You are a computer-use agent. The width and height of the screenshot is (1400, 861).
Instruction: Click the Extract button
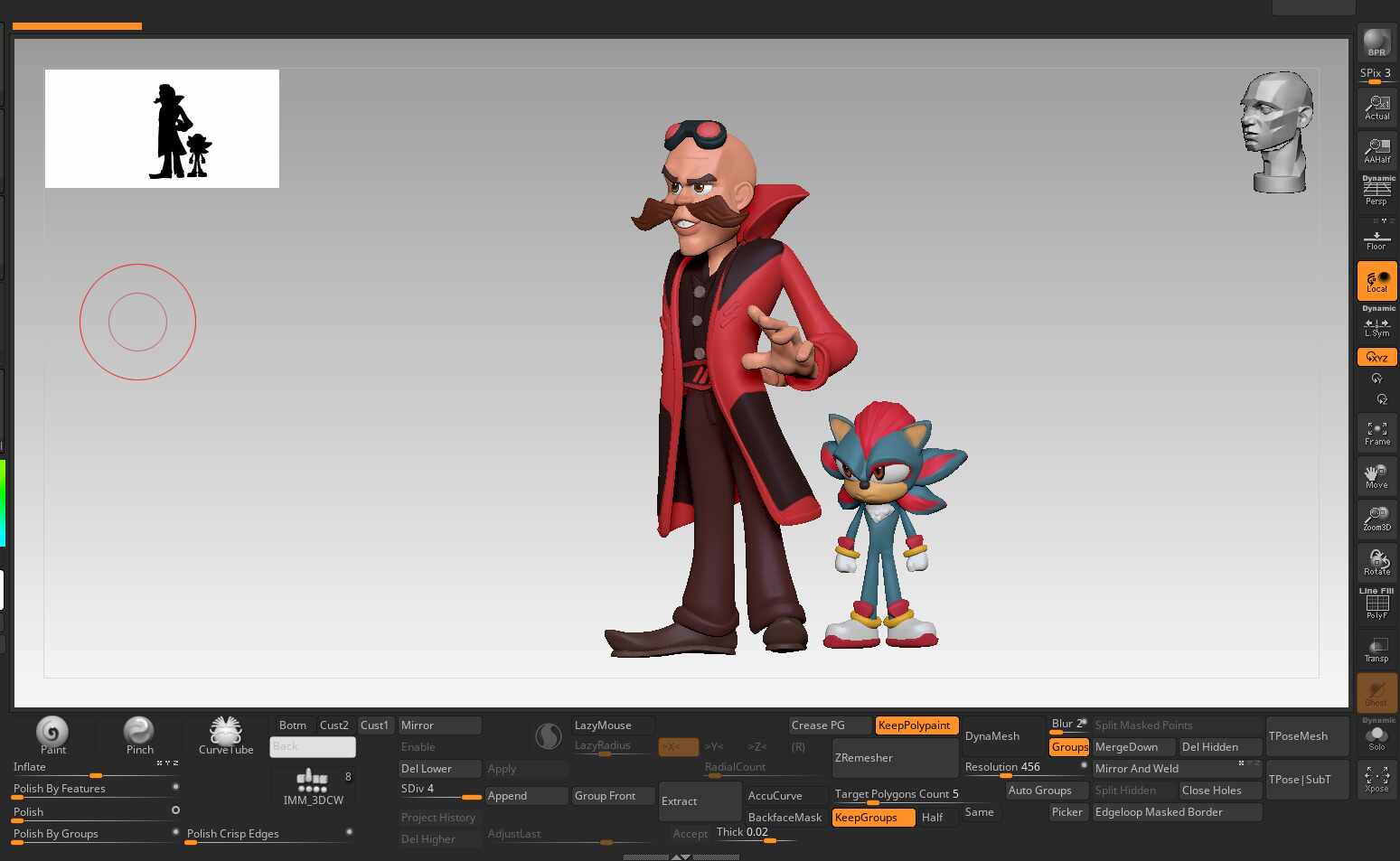point(700,801)
